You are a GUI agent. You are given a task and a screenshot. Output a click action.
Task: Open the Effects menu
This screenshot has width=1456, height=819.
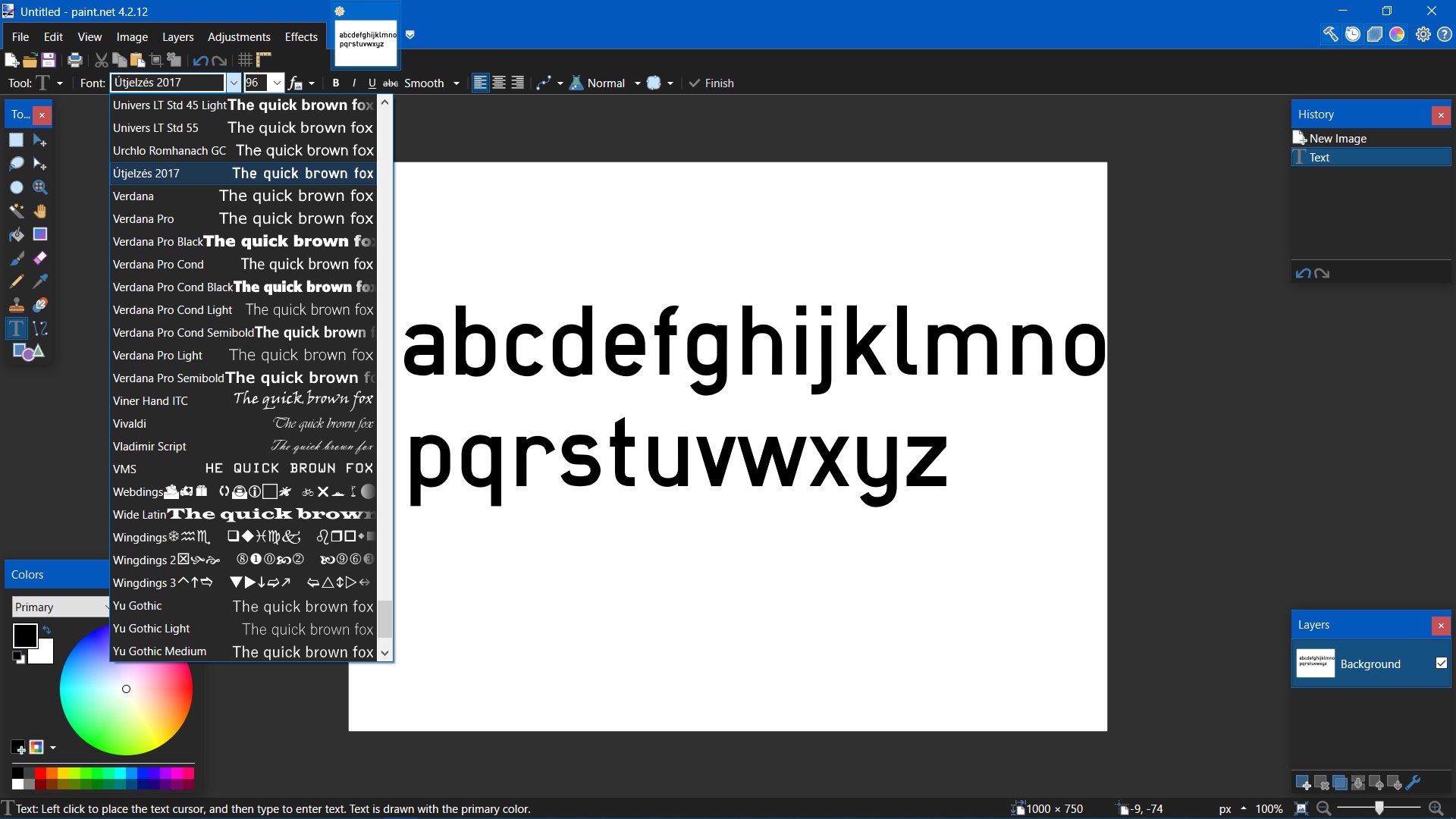(301, 37)
